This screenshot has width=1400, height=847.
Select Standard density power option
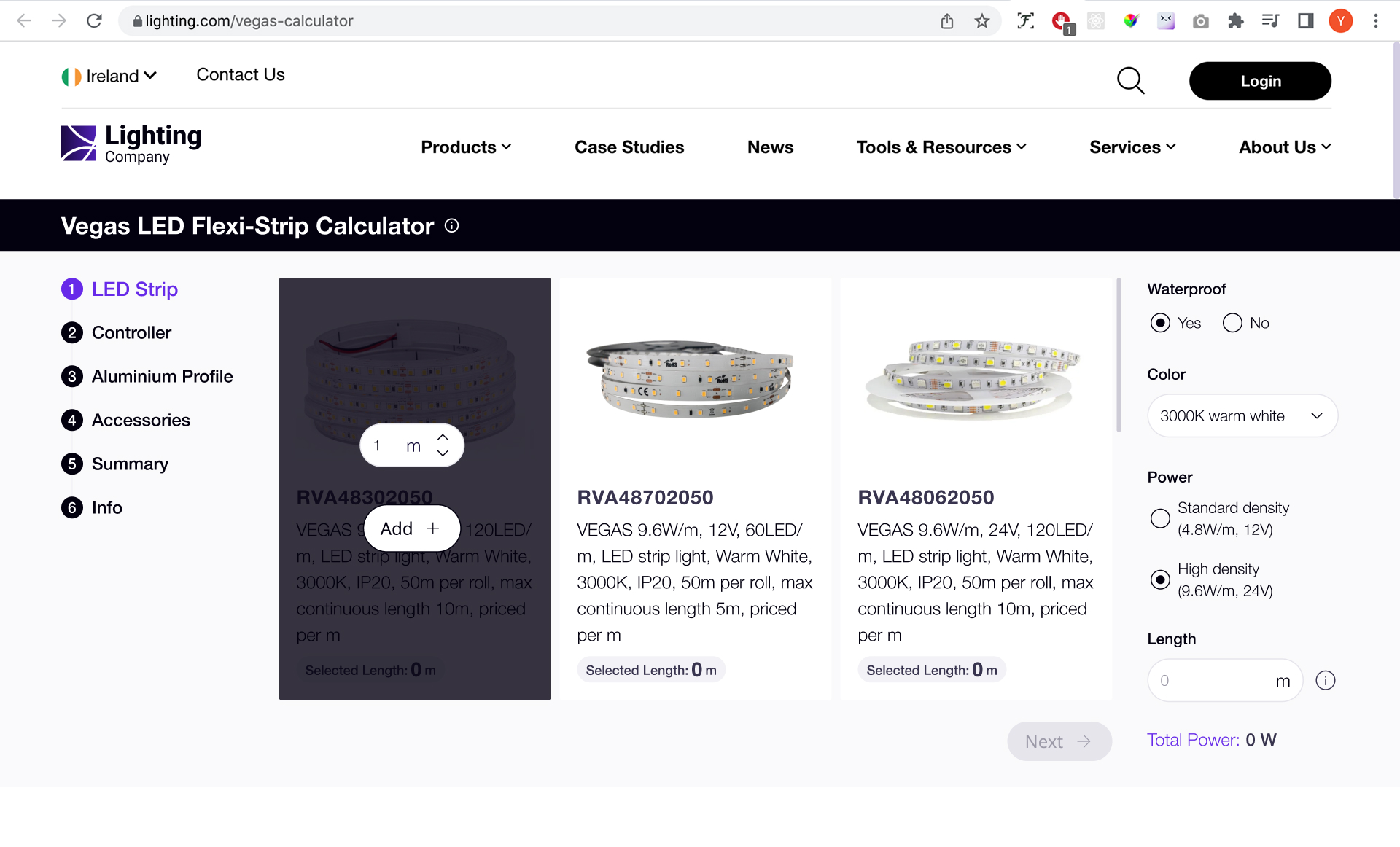pos(1160,518)
